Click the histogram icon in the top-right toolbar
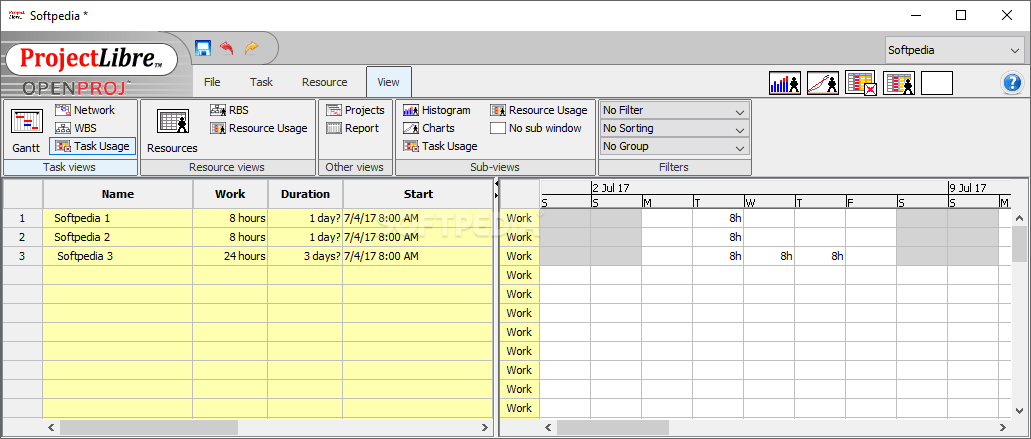Image resolution: width=1031 pixels, height=439 pixels. pyautogui.click(x=785, y=83)
